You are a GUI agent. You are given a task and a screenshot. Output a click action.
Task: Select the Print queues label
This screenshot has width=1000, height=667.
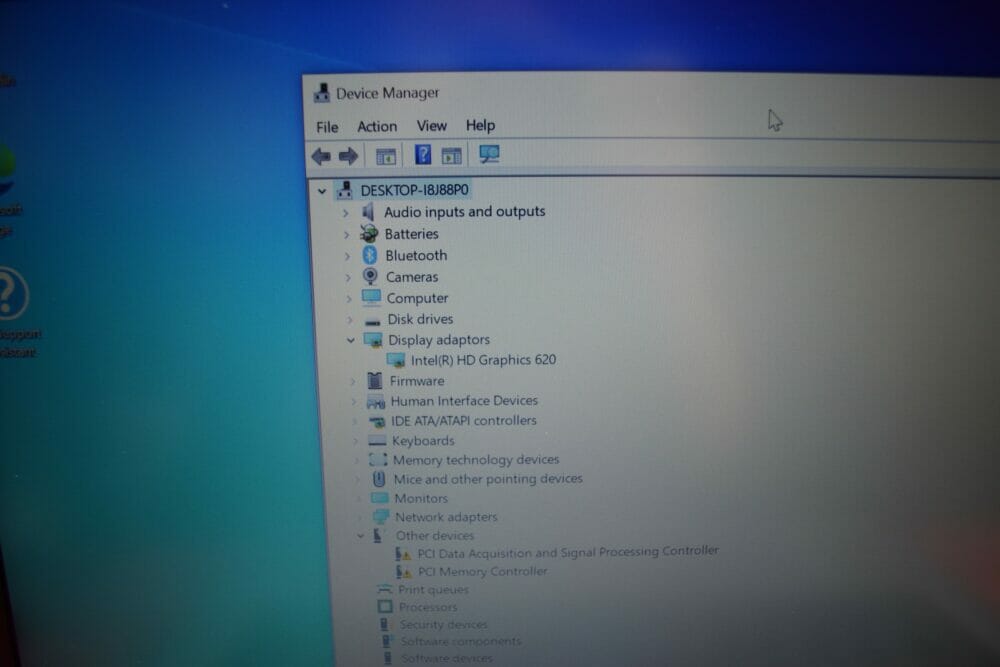[433, 589]
